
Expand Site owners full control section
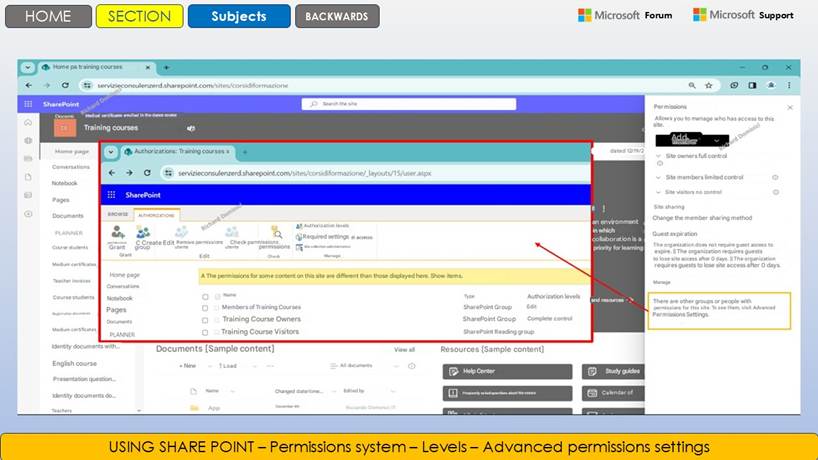click(x=659, y=156)
